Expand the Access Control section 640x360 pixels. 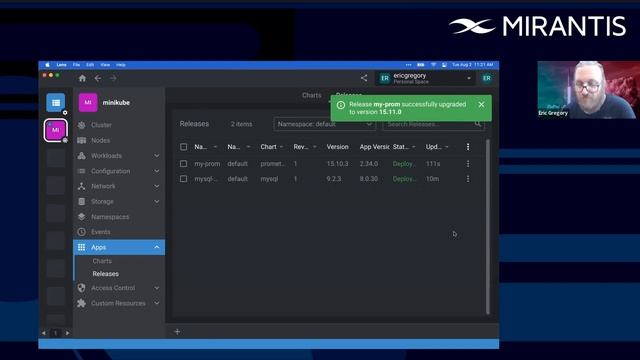(x=156, y=288)
